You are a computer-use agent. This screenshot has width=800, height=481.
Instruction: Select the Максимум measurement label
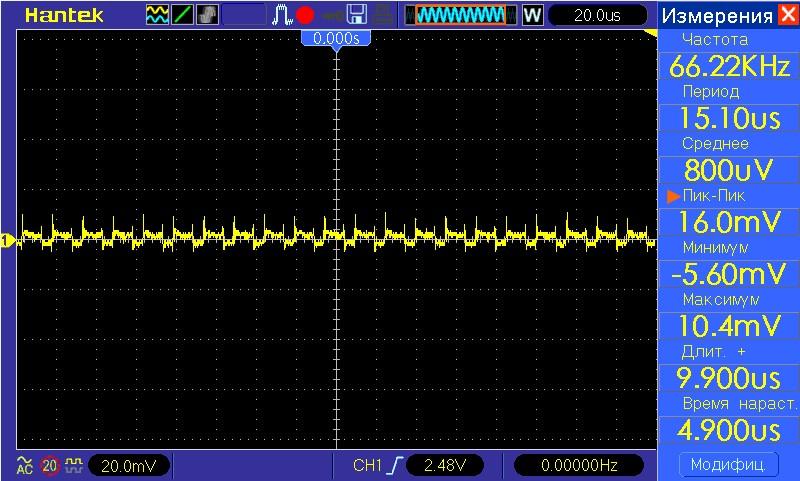point(721,299)
